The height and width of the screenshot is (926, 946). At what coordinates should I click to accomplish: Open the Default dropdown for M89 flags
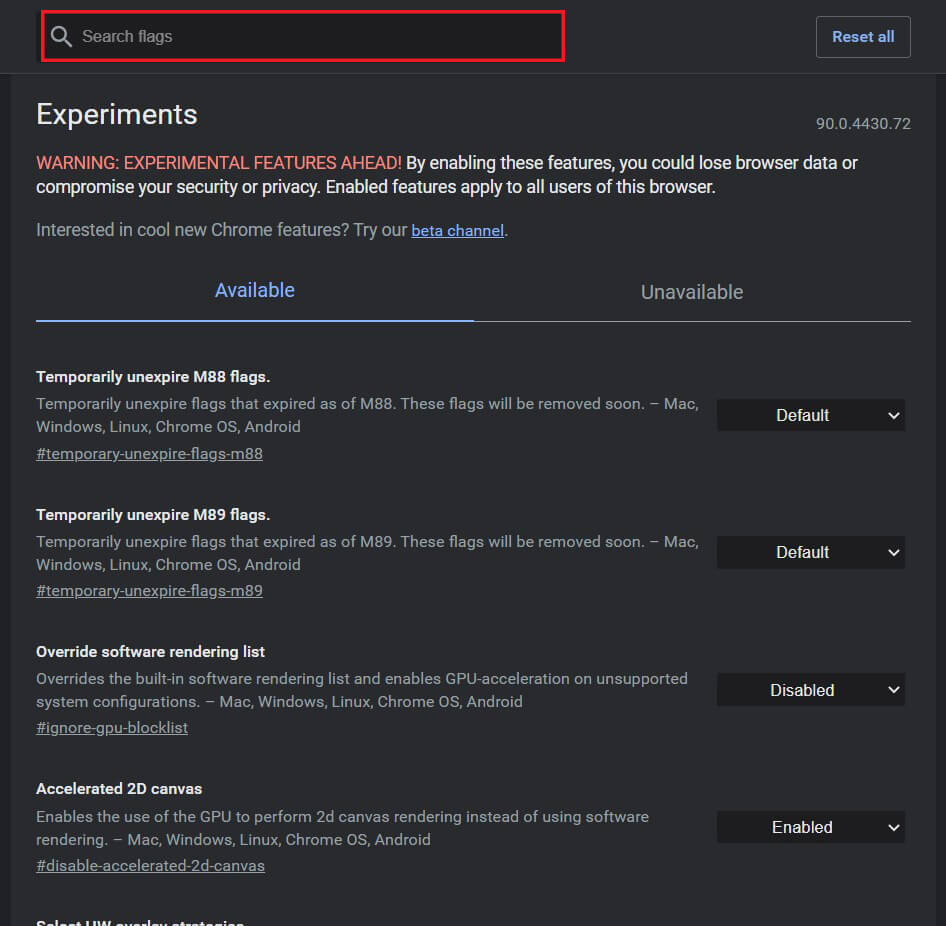(810, 552)
